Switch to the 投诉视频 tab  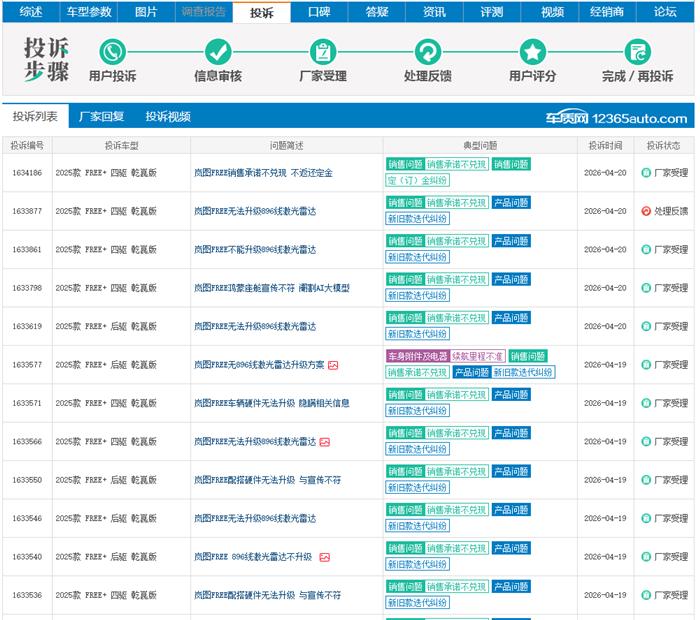(167, 117)
